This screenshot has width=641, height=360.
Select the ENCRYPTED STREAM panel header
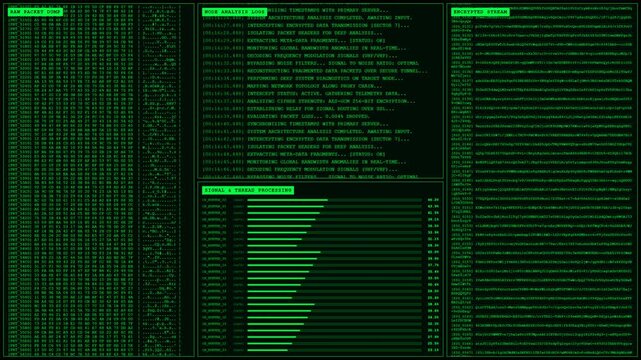[480, 12]
